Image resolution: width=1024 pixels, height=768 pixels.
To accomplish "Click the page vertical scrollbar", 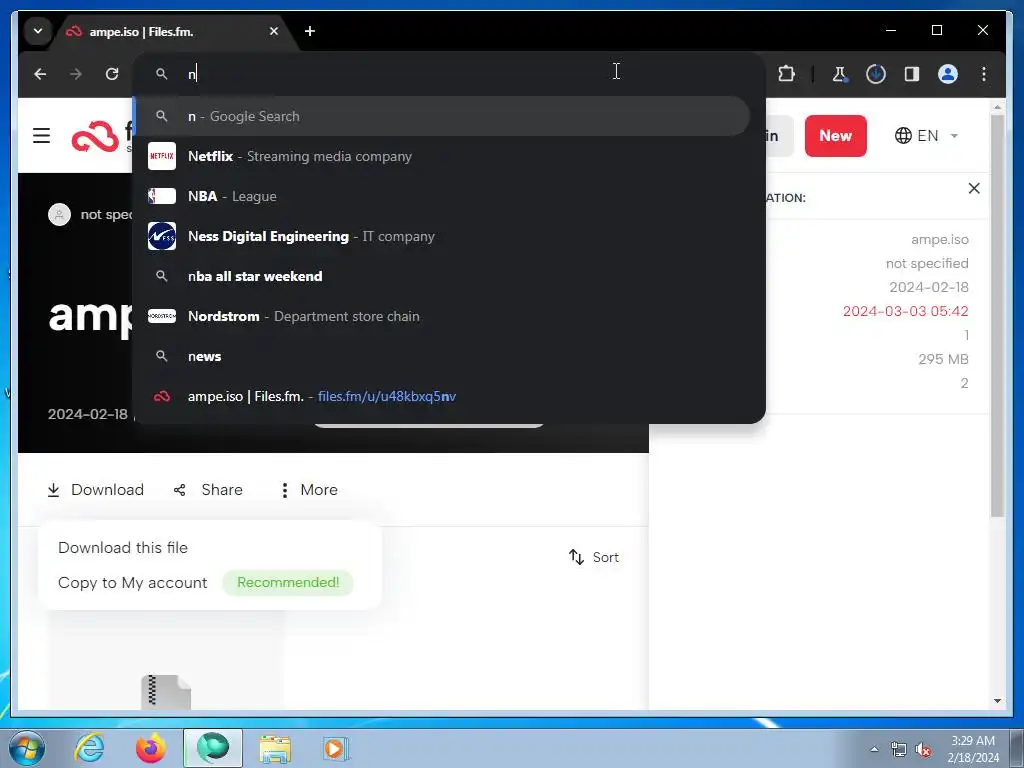I will (997, 316).
